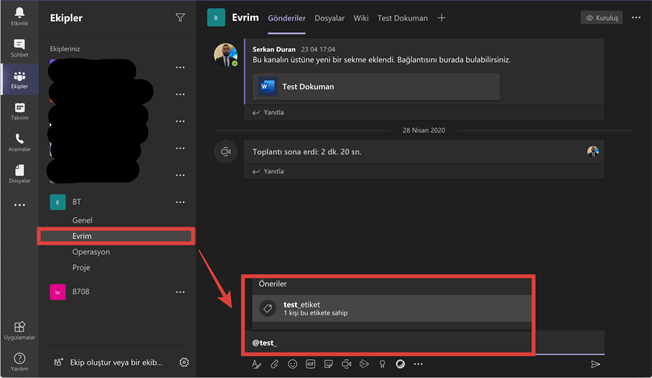Screen dimensions: 652x378
Task: Select the Evrim channel
Action: click(x=116, y=236)
